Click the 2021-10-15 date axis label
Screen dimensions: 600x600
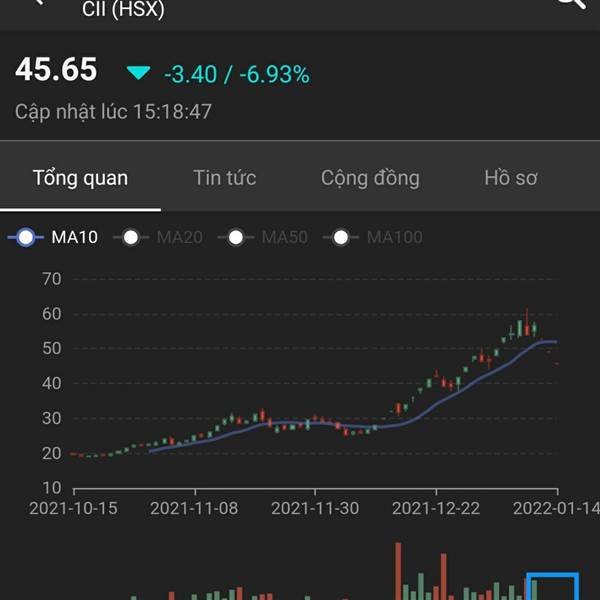73,509
